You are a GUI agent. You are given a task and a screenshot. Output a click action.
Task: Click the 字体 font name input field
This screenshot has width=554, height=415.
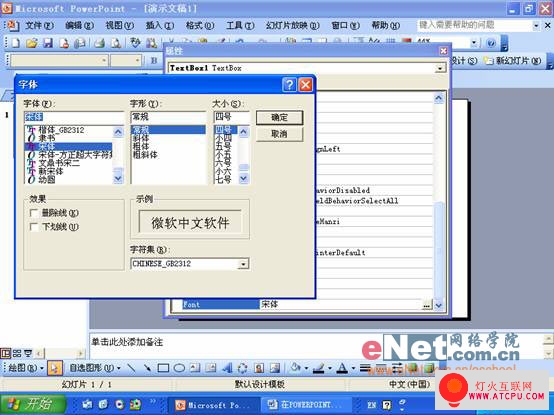click(x=74, y=117)
